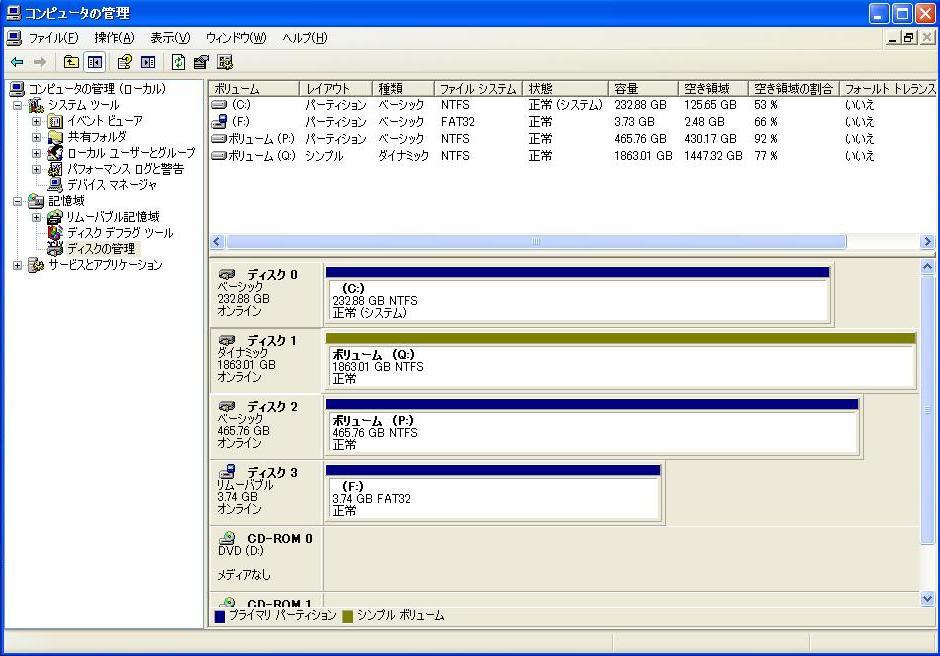Screen dimensions: 940x656
Task: Open the 操作(A) menu
Action: tap(114, 38)
